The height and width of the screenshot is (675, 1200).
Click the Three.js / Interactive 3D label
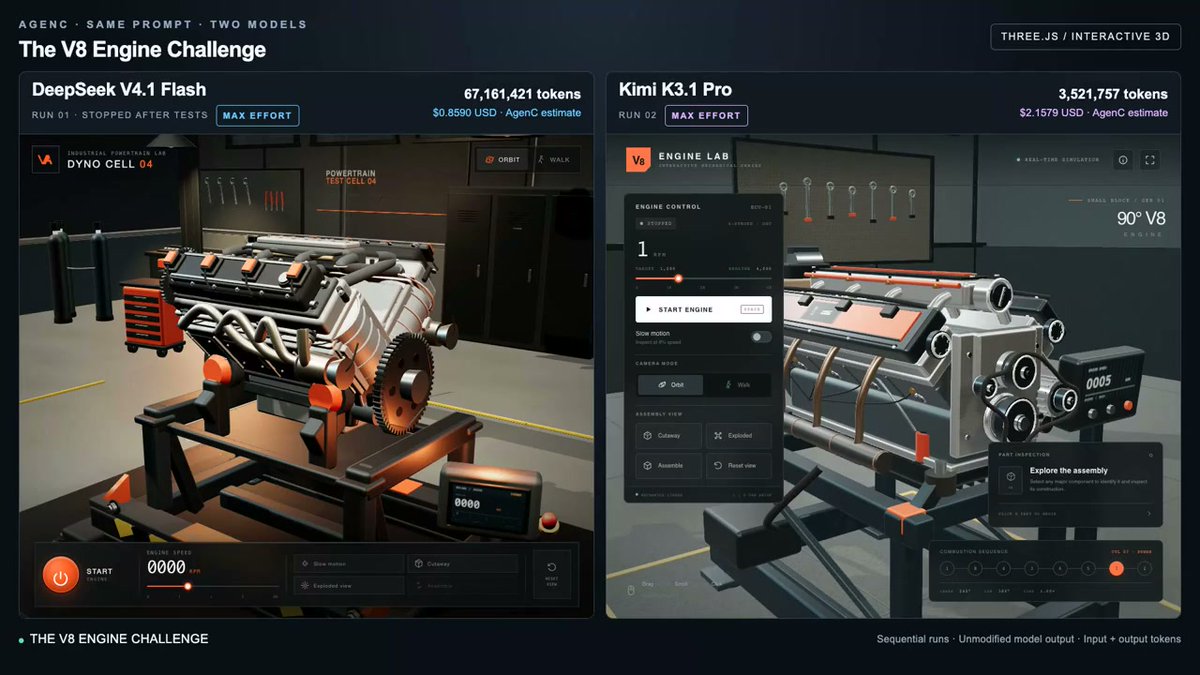[1085, 37]
